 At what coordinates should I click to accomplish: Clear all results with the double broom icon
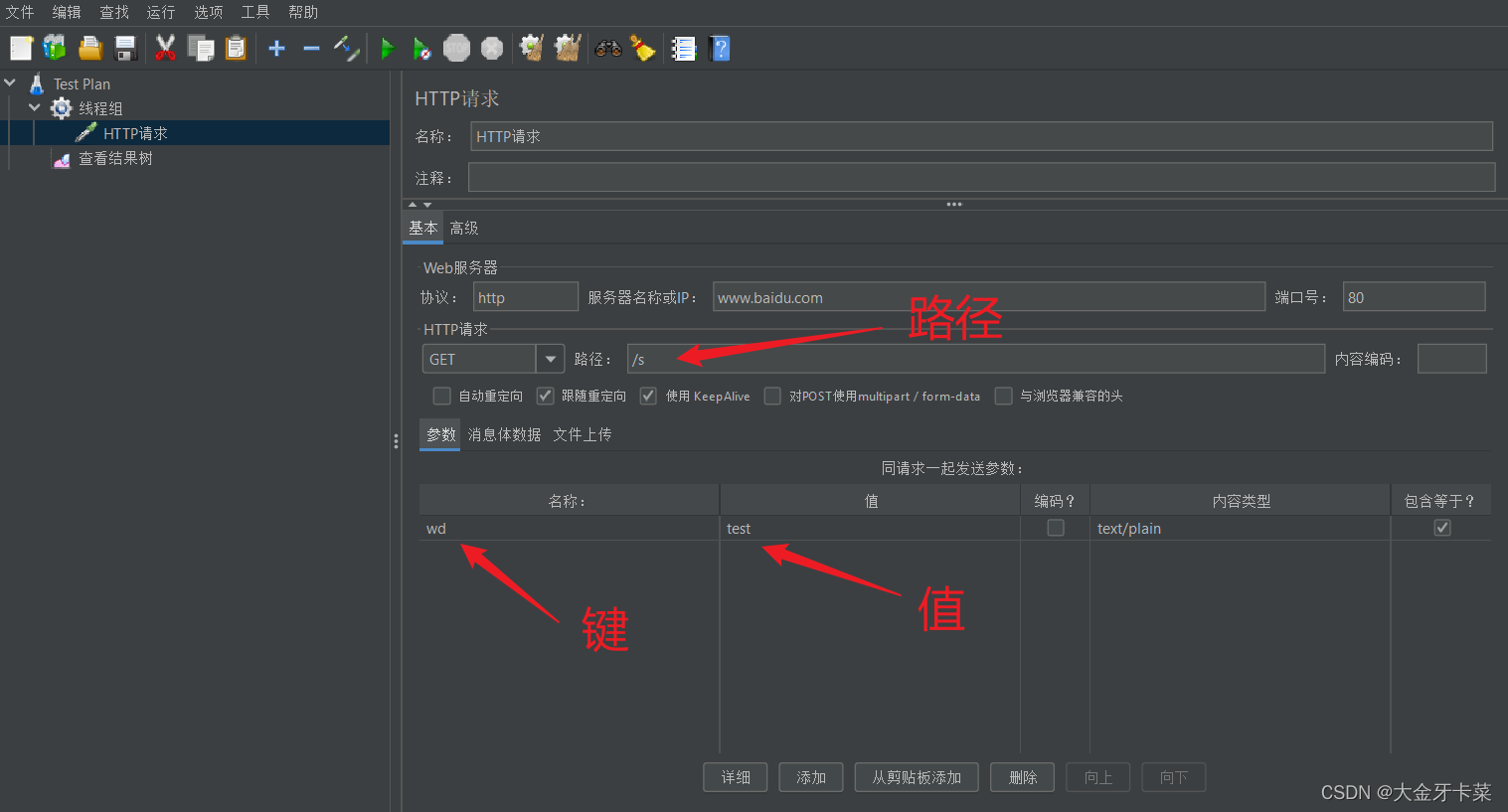pyautogui.click(x=568, y=48)
